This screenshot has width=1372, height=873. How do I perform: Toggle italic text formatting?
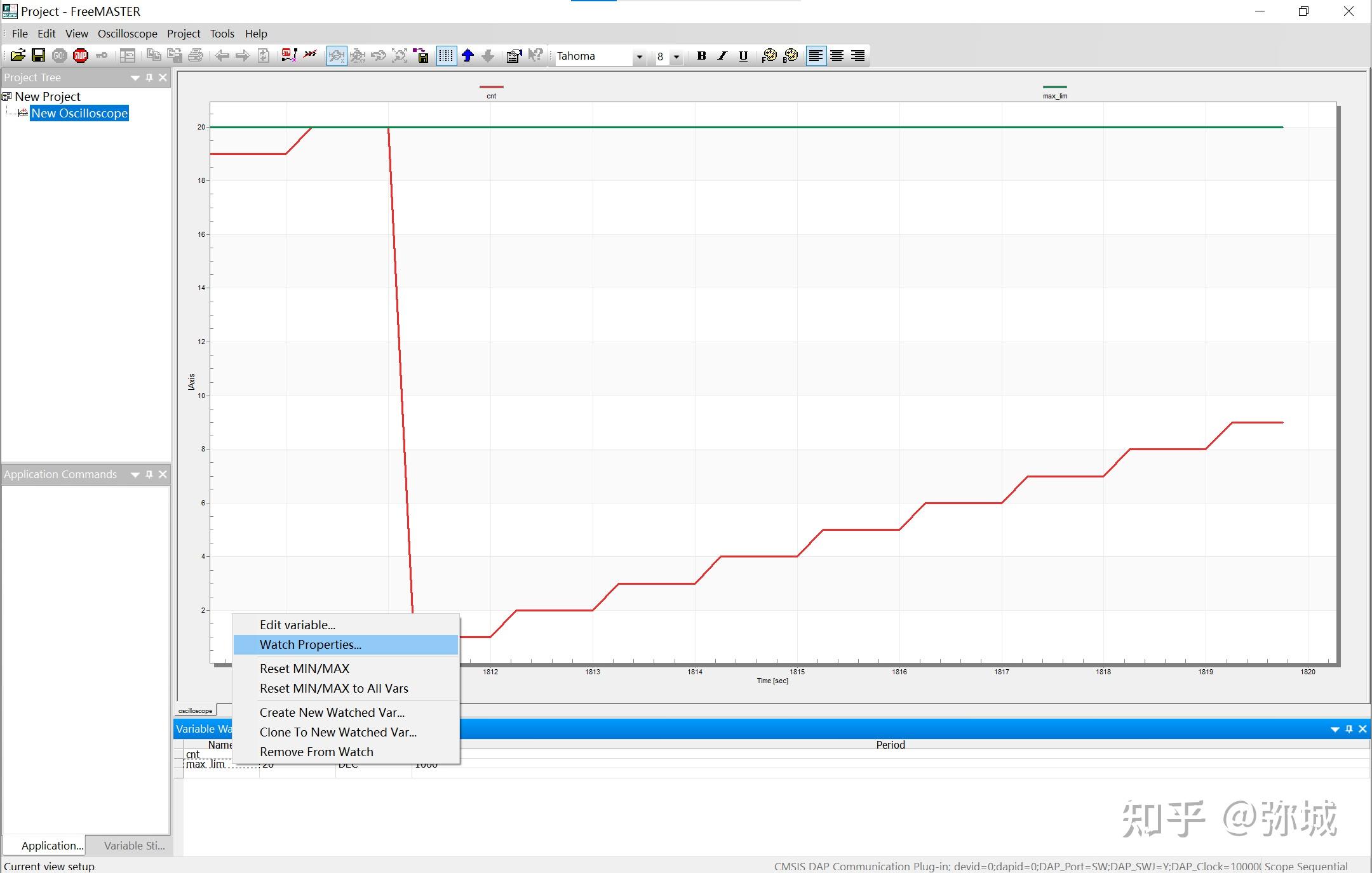(x=722, y=56)
